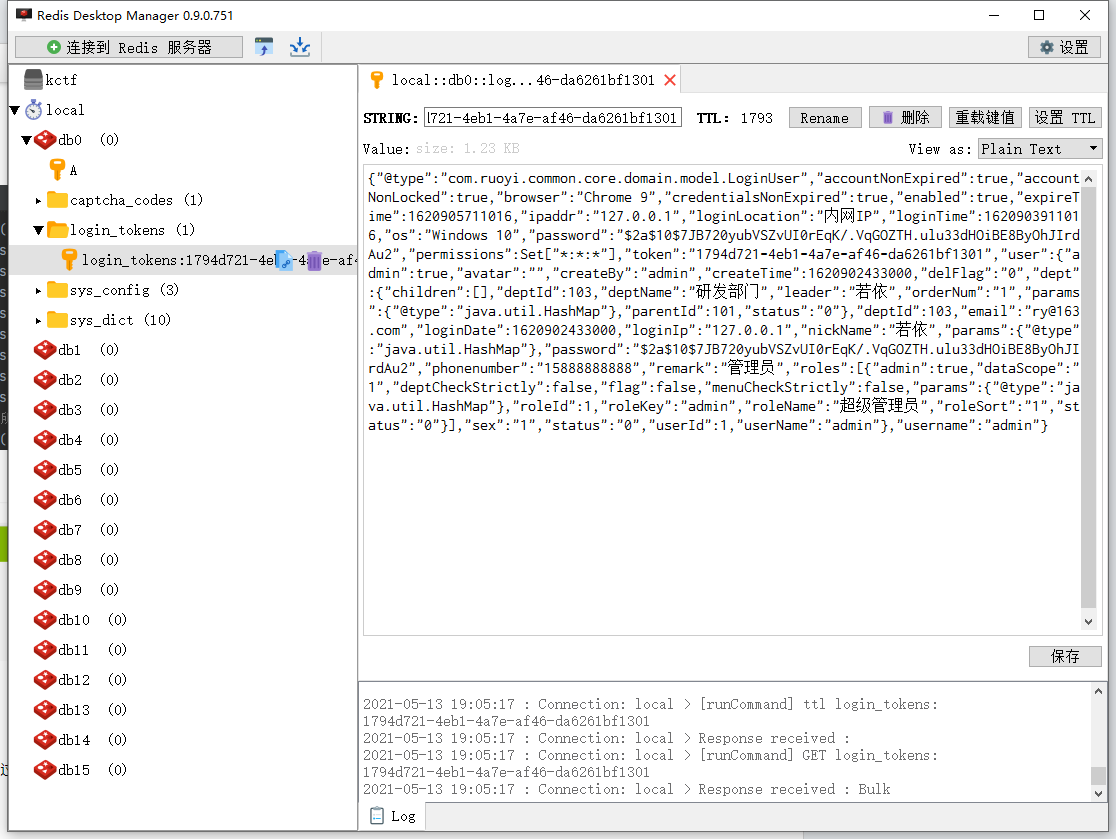1116x839 pixels.
Task: Click the 保存 save button
Action: pos(1065,656)
